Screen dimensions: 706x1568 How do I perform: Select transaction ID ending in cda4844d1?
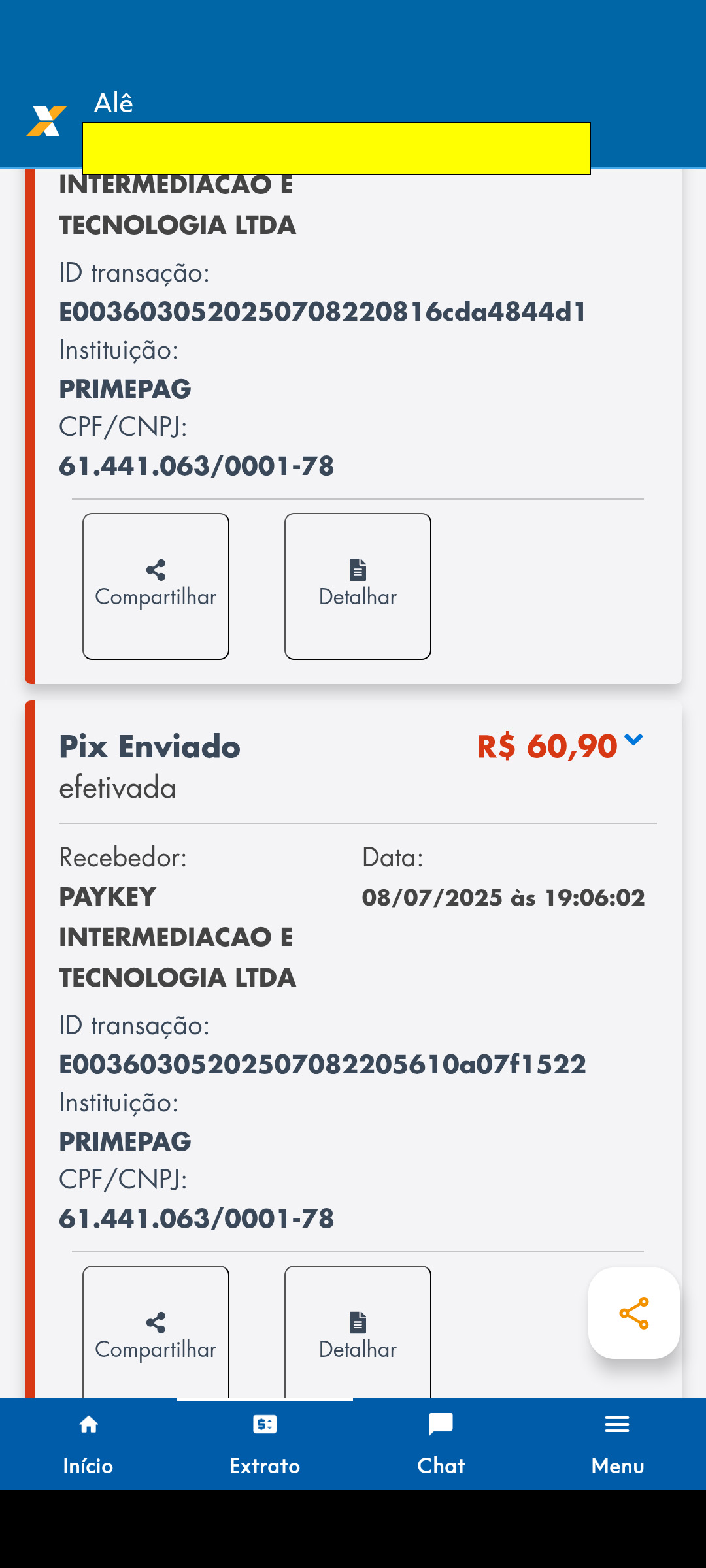[x=322, y=312]
